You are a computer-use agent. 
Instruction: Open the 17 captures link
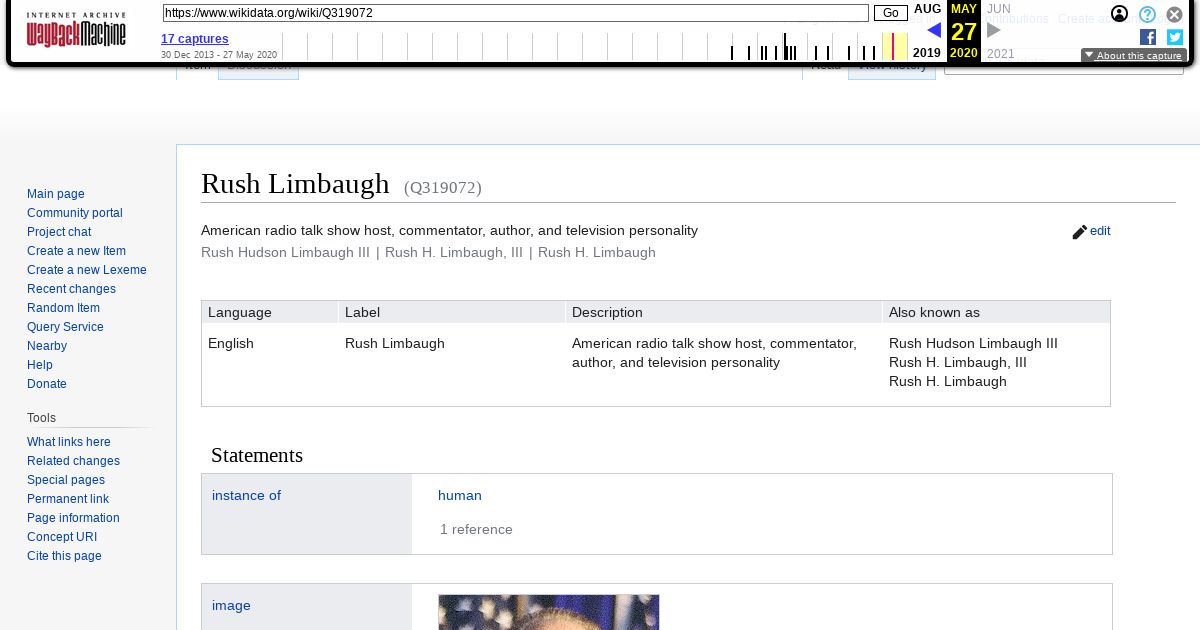coord(195,39)
